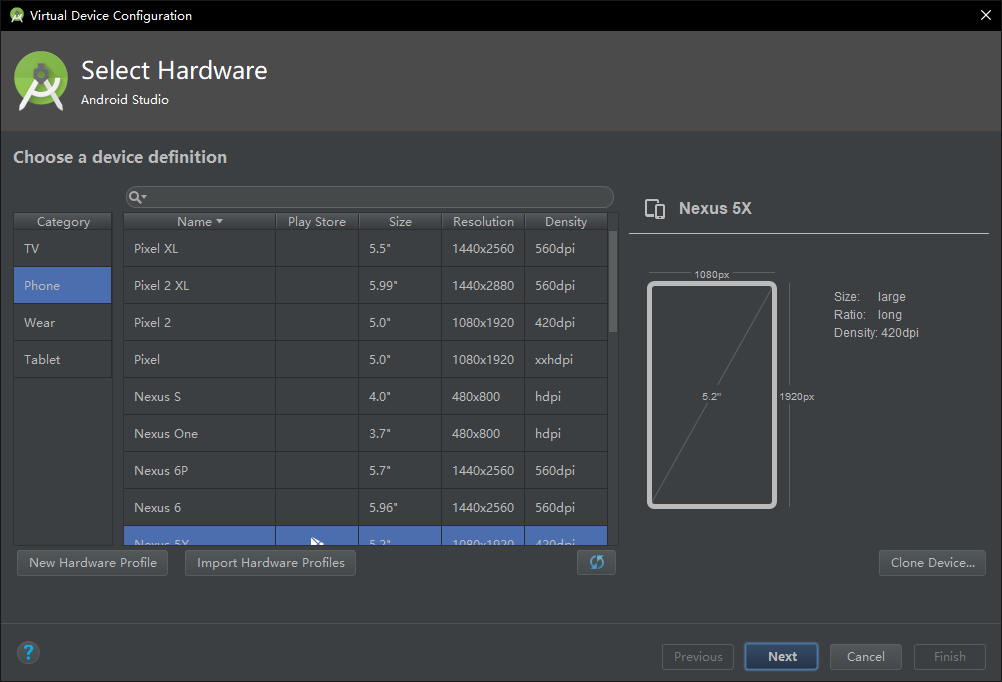Select the Pixel XL device row
Screen dimensions: 1002x682
click(x=365, y=249)
